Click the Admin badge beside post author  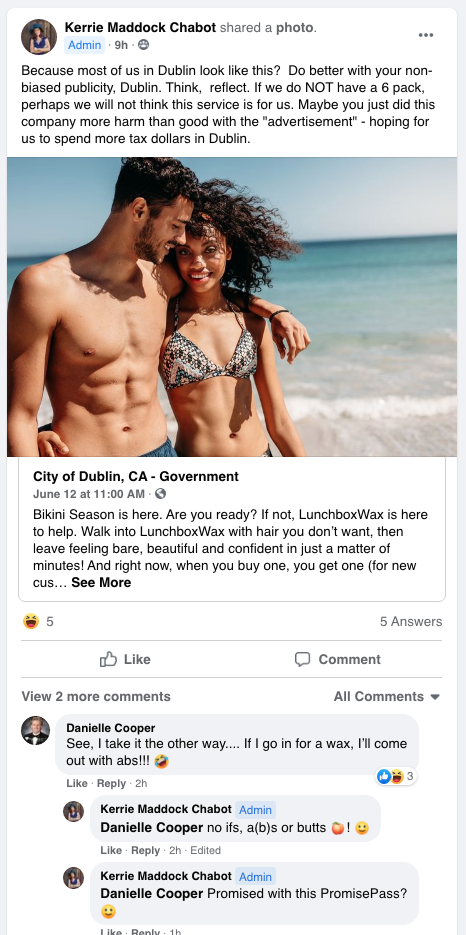coord(85,45)
